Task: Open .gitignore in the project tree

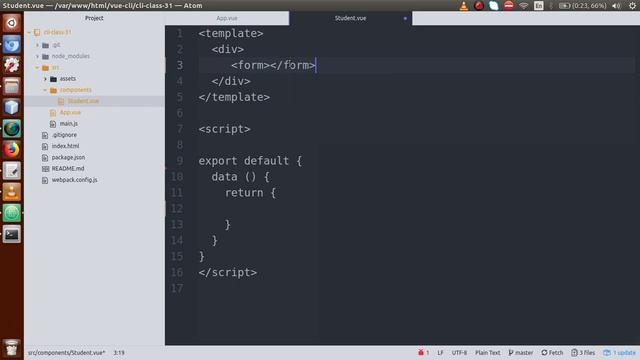Action: (64, 135)
